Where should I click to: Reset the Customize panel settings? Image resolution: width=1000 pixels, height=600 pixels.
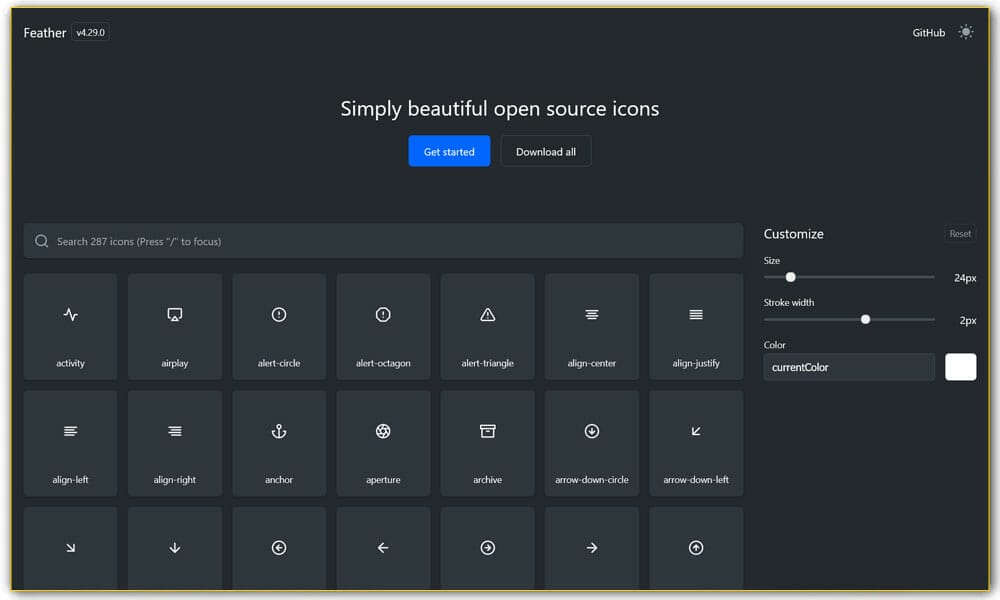[x=960, y=233]
